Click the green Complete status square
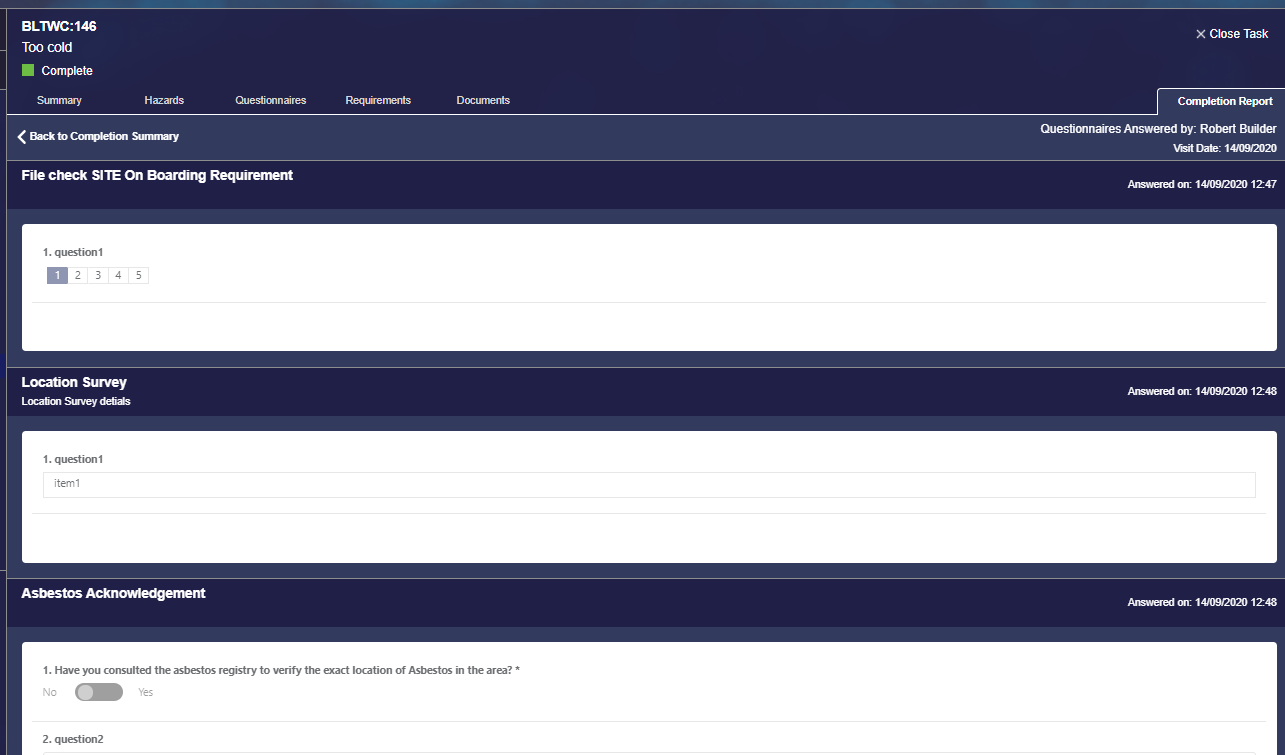The width and height of the screenshot is (1285, 755). [28, 71]
